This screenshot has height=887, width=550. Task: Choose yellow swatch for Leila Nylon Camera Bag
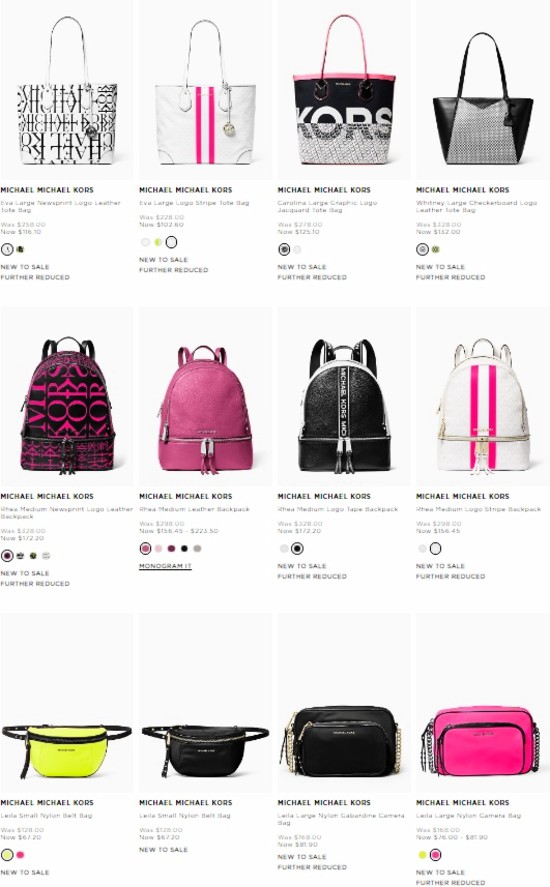click(x=422, y=855)
